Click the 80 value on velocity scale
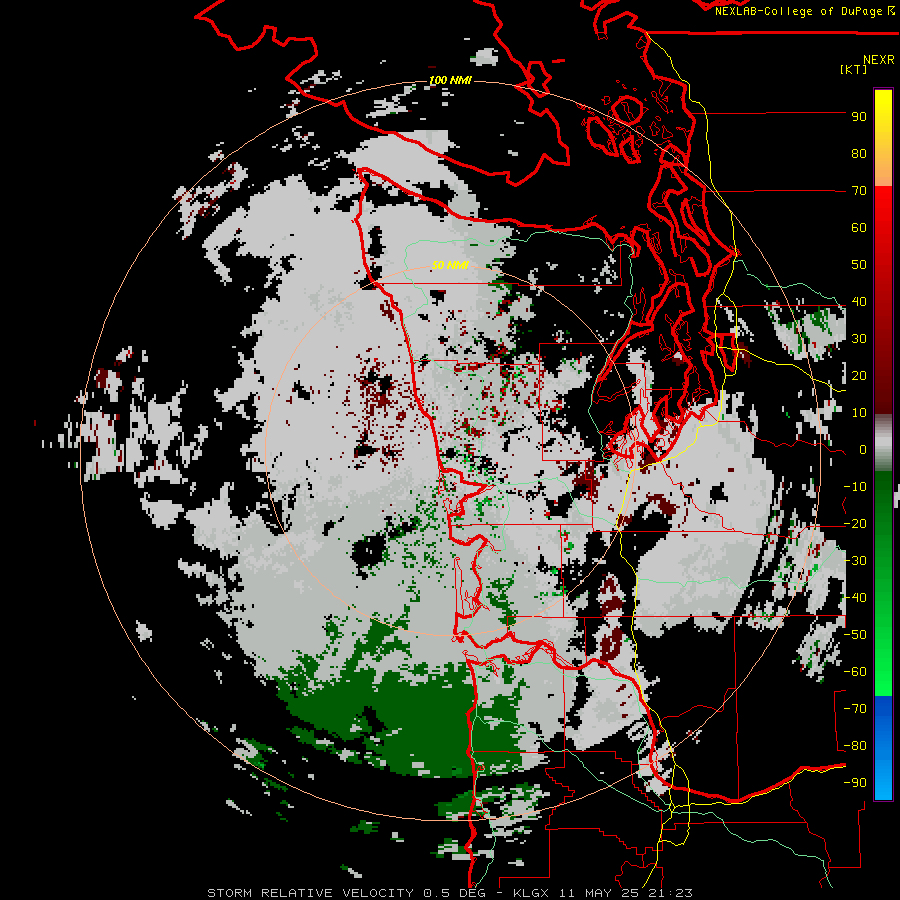Screen dimensions: 900x900 click(859, 154)
